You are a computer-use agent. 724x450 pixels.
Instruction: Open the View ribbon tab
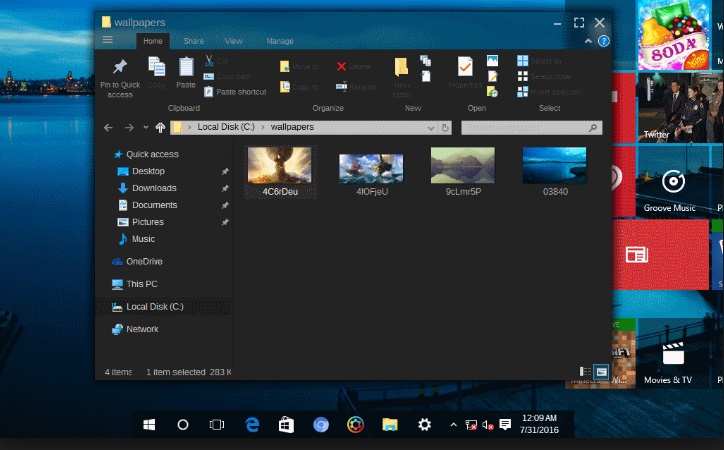(233, 41)
